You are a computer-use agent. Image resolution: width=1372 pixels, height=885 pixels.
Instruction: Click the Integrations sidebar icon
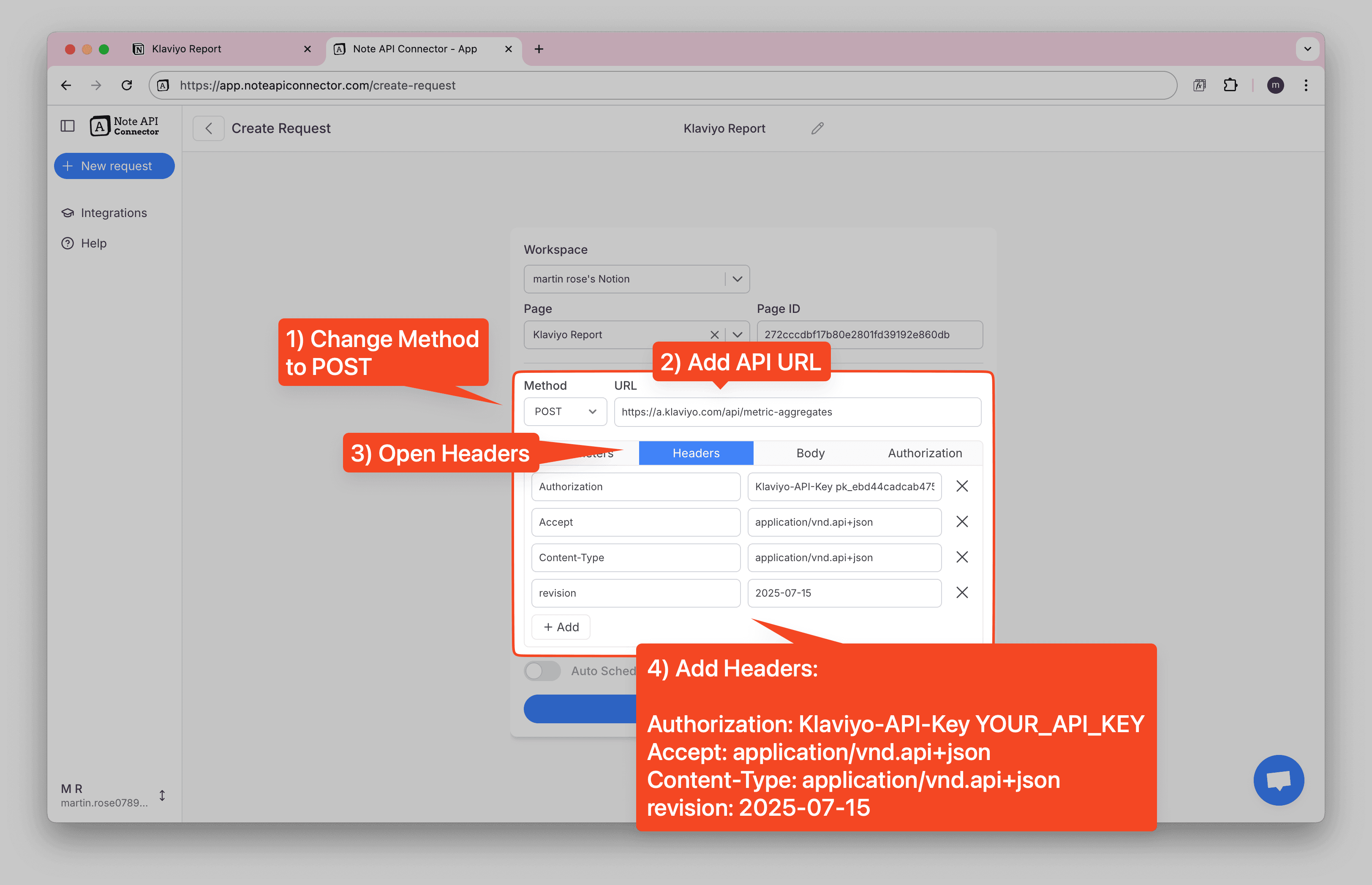[68, 213]
